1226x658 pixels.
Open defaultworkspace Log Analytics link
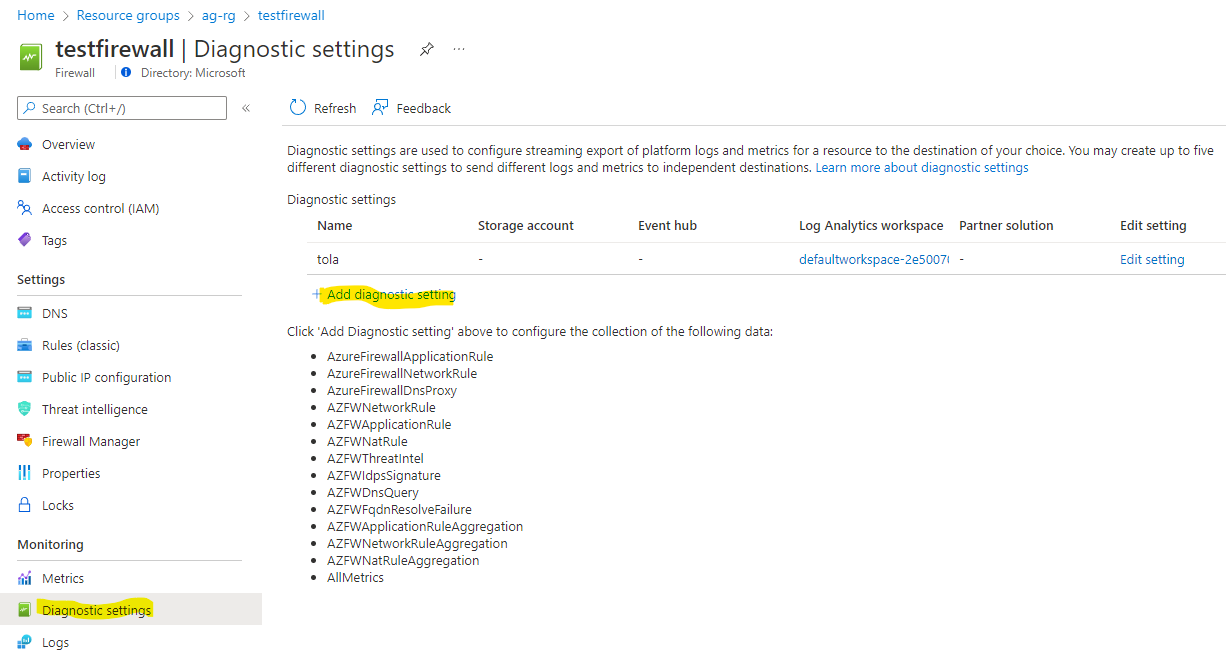[873, 259]
